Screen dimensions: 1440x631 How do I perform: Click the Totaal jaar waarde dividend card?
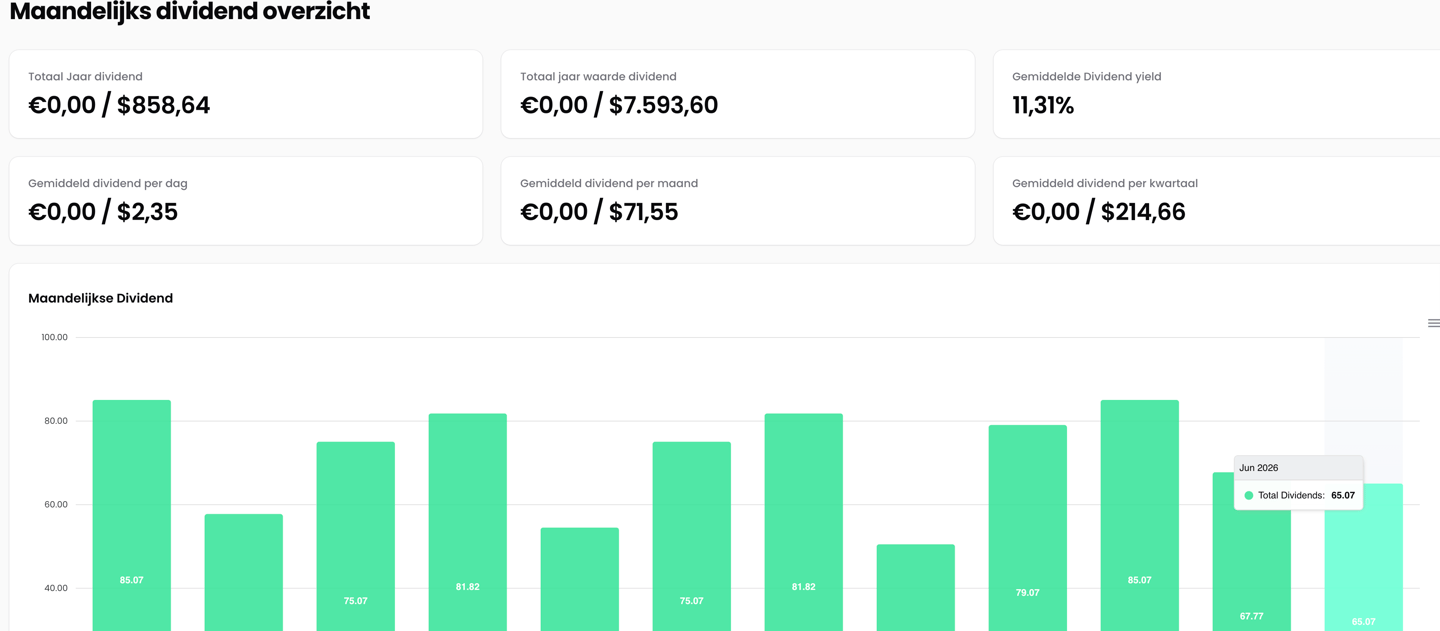tap(737, 94)
